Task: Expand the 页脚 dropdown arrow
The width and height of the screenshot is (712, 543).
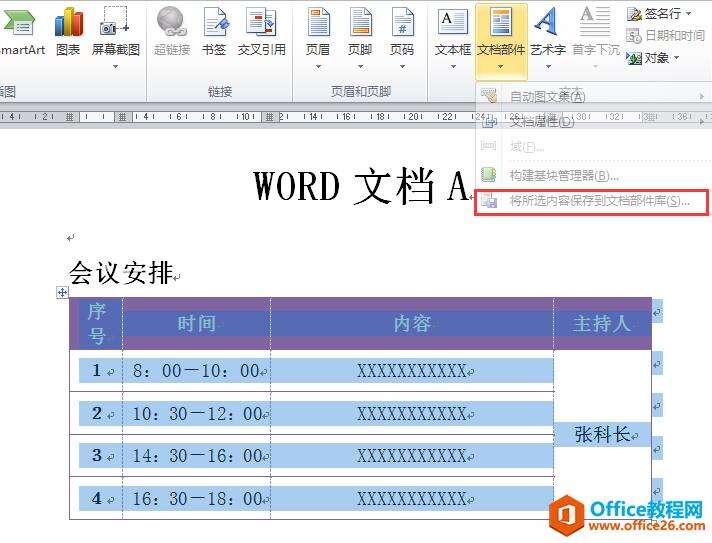Action: (x=361, y=67)
